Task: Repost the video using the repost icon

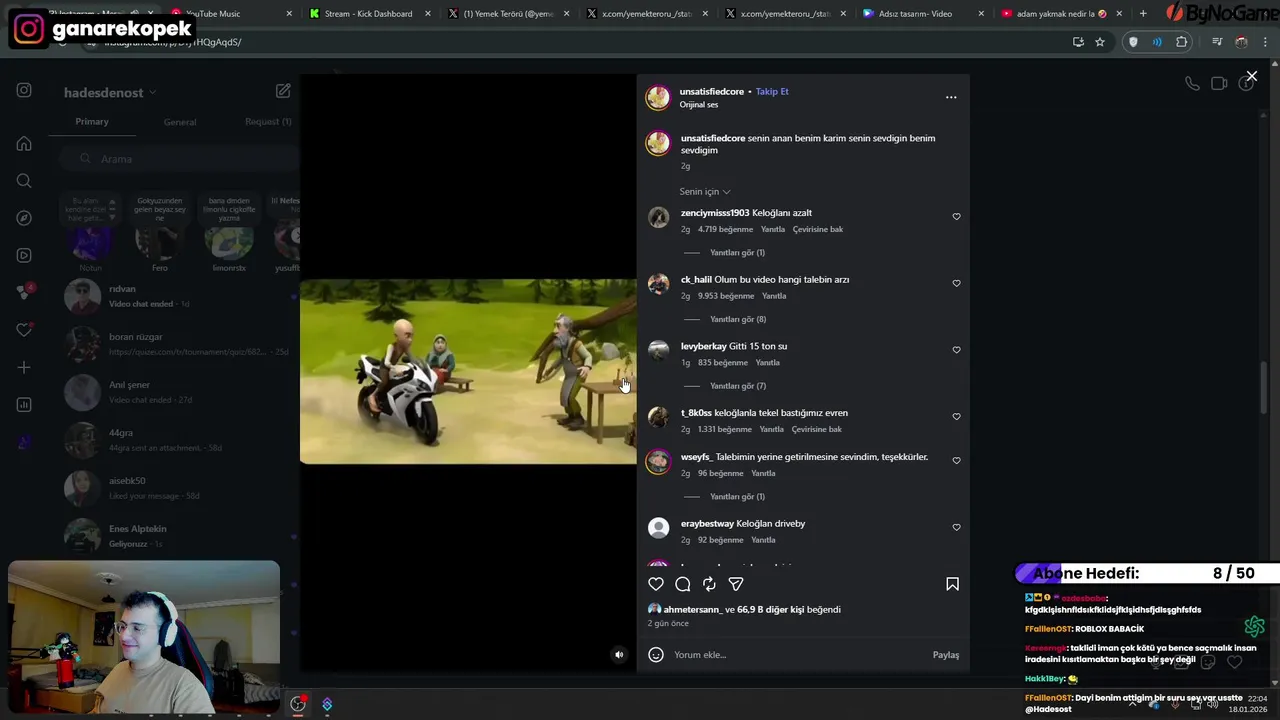Action: [x=709, y=584]
